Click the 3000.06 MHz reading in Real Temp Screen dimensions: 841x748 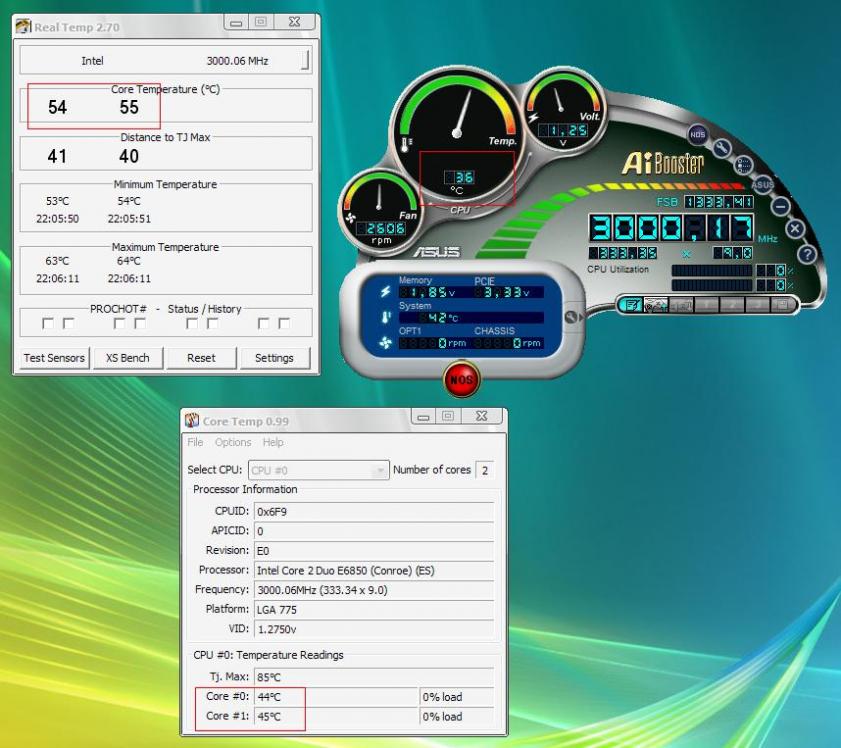click(x=237, y=61)
